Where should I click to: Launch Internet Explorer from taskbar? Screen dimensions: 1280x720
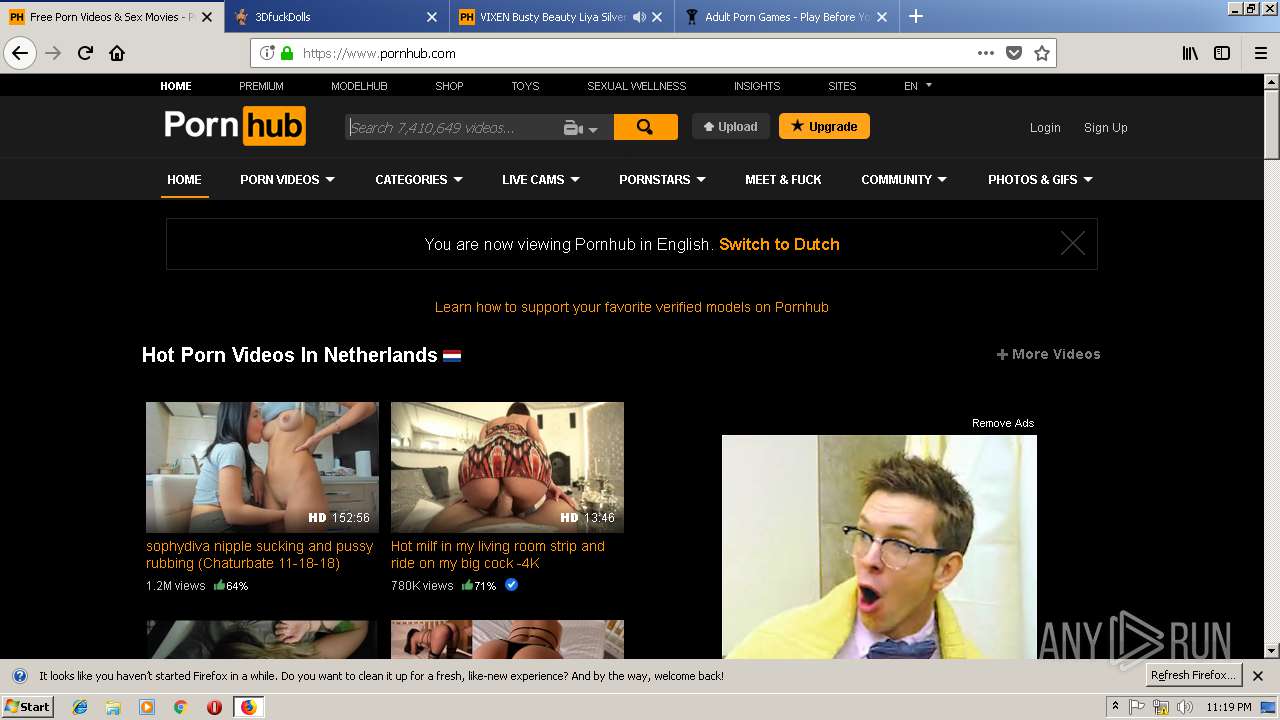tap(80, 707)
